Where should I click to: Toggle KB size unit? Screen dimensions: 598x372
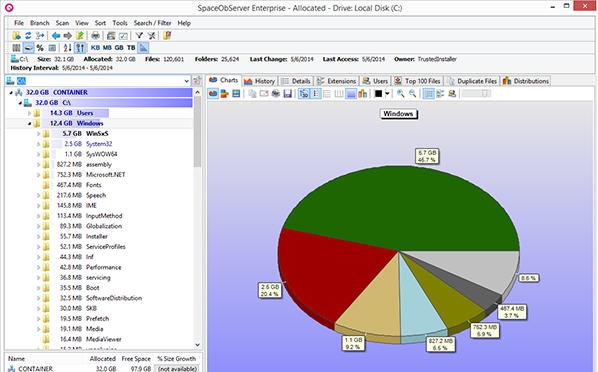[95, 48]
